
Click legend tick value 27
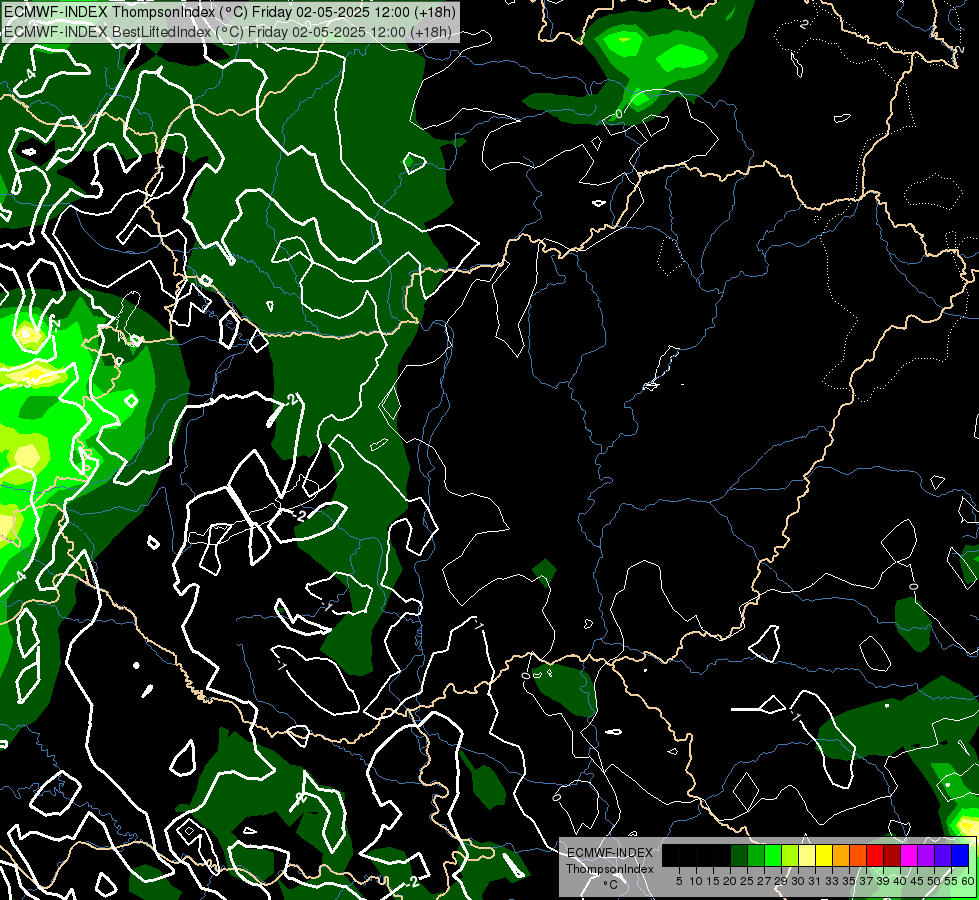point(764,881)
